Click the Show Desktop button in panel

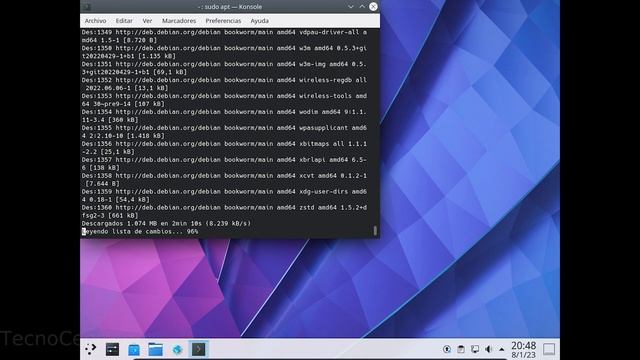pos(549,349)
